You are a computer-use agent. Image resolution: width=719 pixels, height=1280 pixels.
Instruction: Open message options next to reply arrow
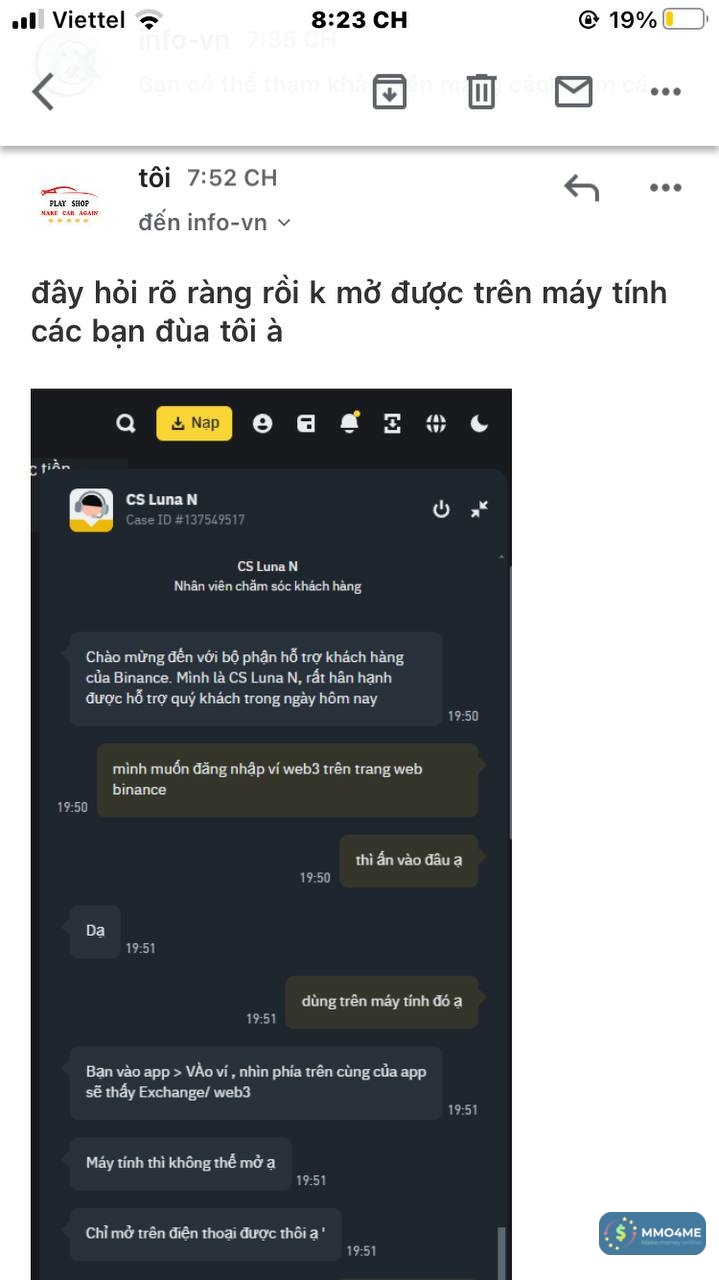[665, 187]
